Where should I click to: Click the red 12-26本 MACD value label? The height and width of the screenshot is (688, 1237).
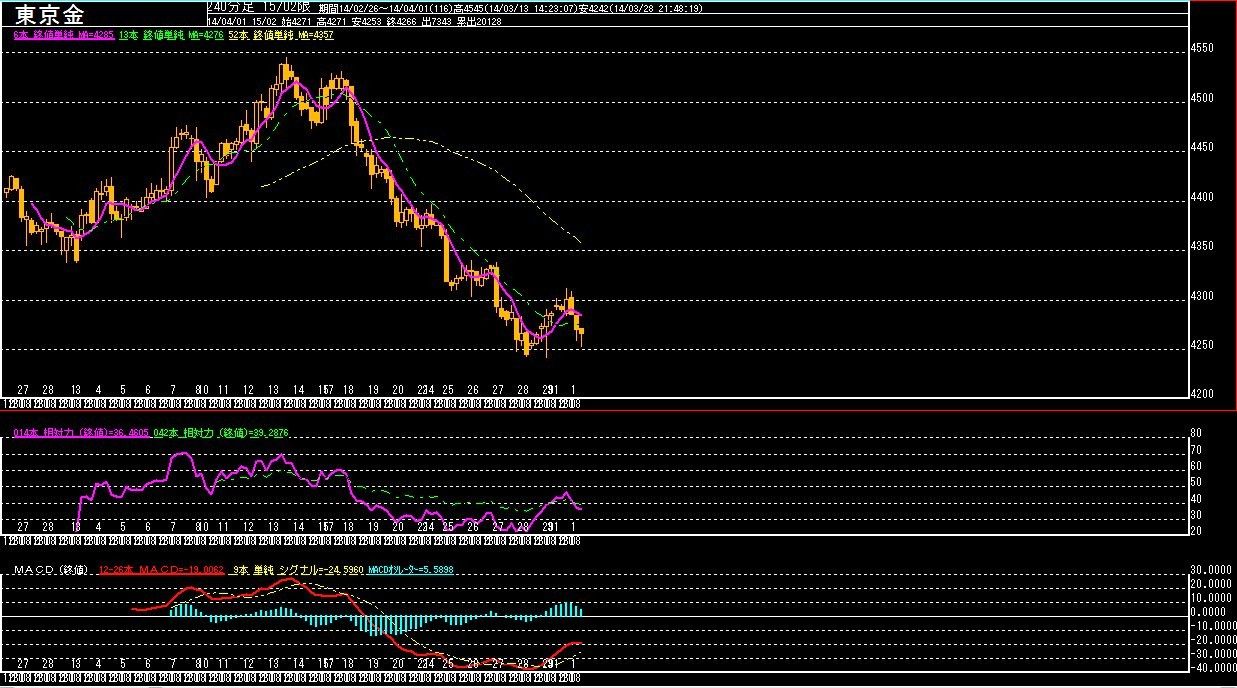pyautogui.click(x=162, y=570)
